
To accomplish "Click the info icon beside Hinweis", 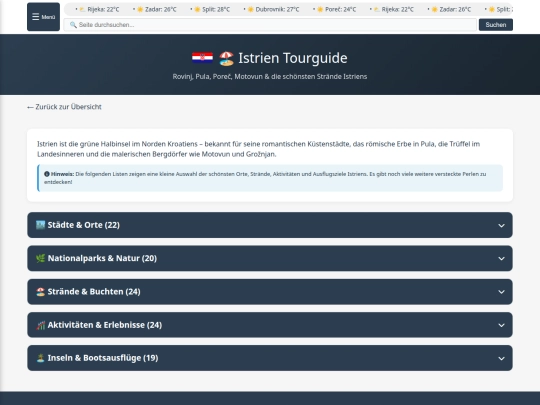I will pyautogui.click(x=47, y=174).
